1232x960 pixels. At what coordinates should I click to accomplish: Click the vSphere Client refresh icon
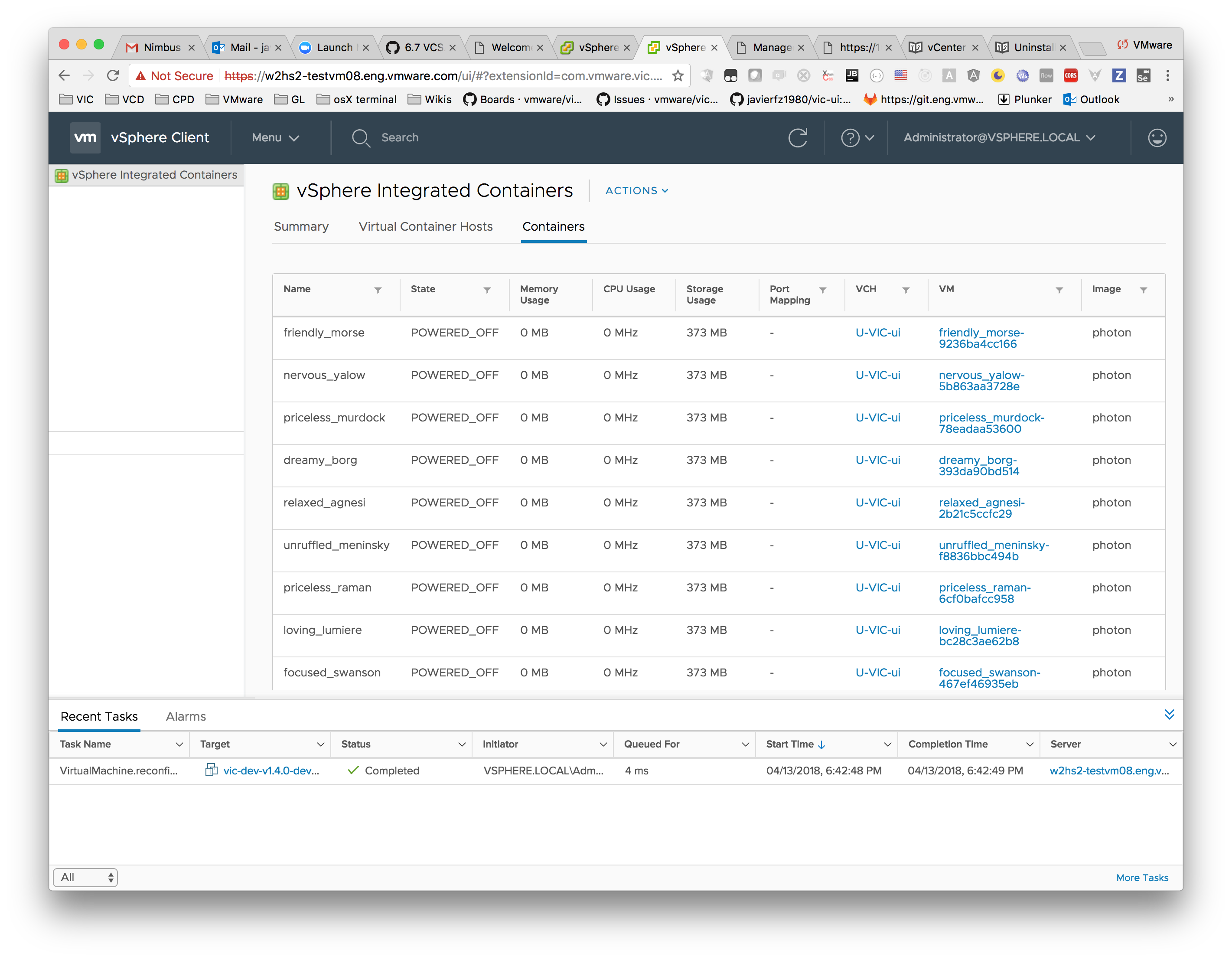point(798,137)
